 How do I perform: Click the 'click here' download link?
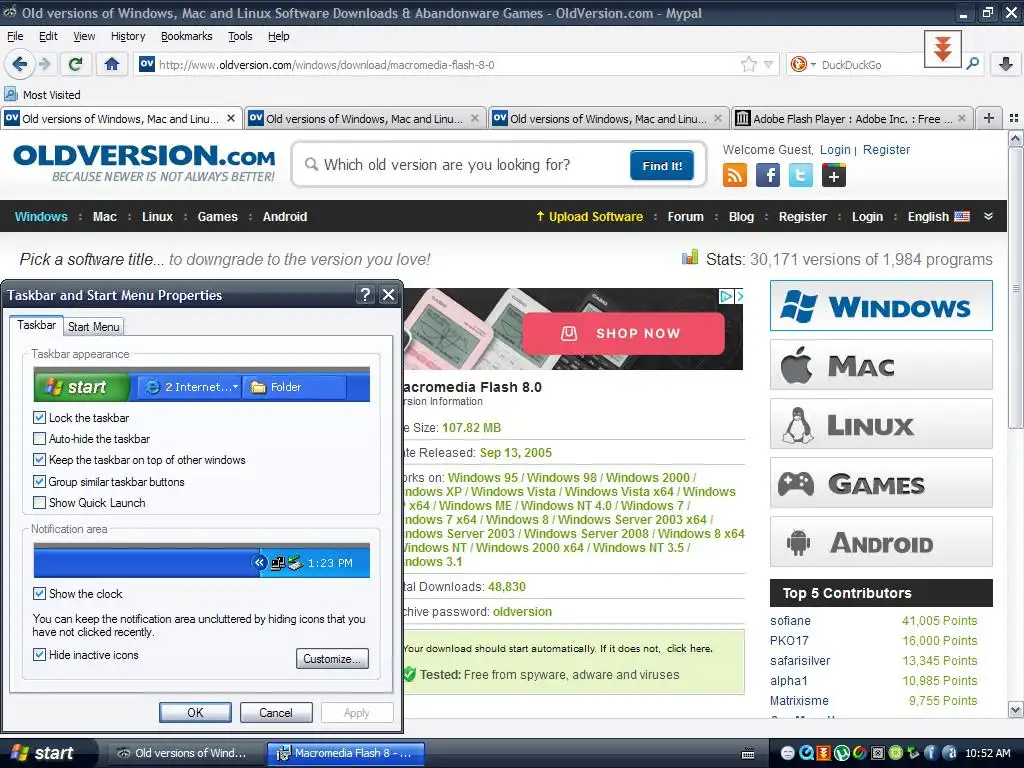(689, 648)
